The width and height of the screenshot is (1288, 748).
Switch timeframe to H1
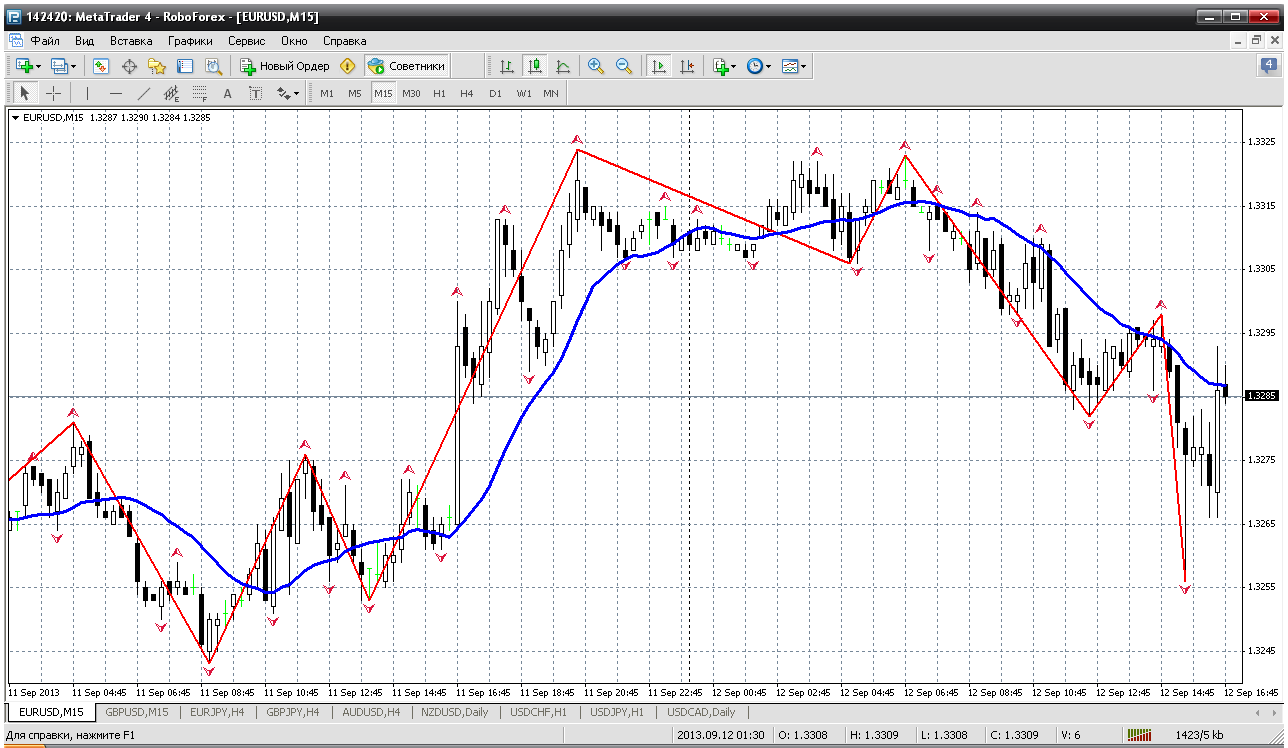[439, 93]
